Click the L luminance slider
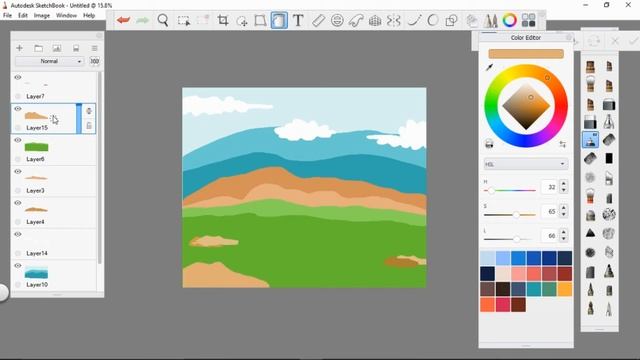640x360 pixels. coord(510,239)
